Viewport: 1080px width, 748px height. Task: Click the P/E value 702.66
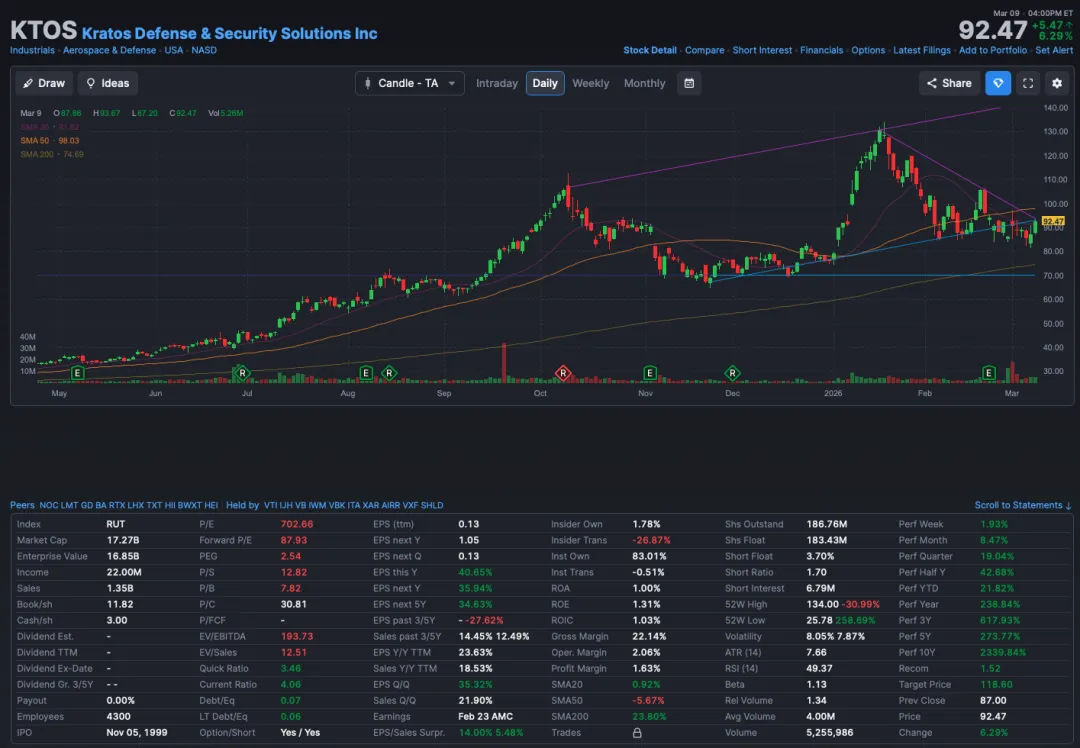coord(297,524)
